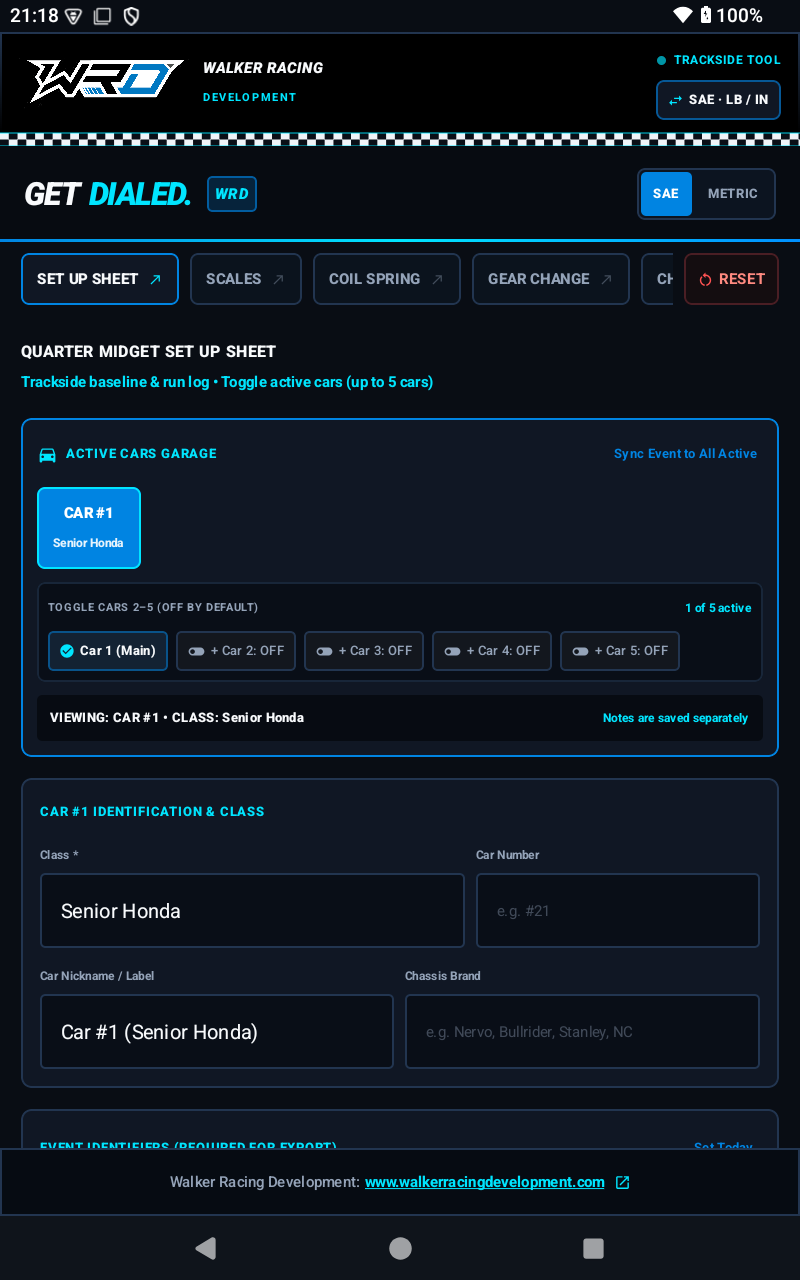
Task: Open the SET UP SHEET tab
Action: pos(100,279)
